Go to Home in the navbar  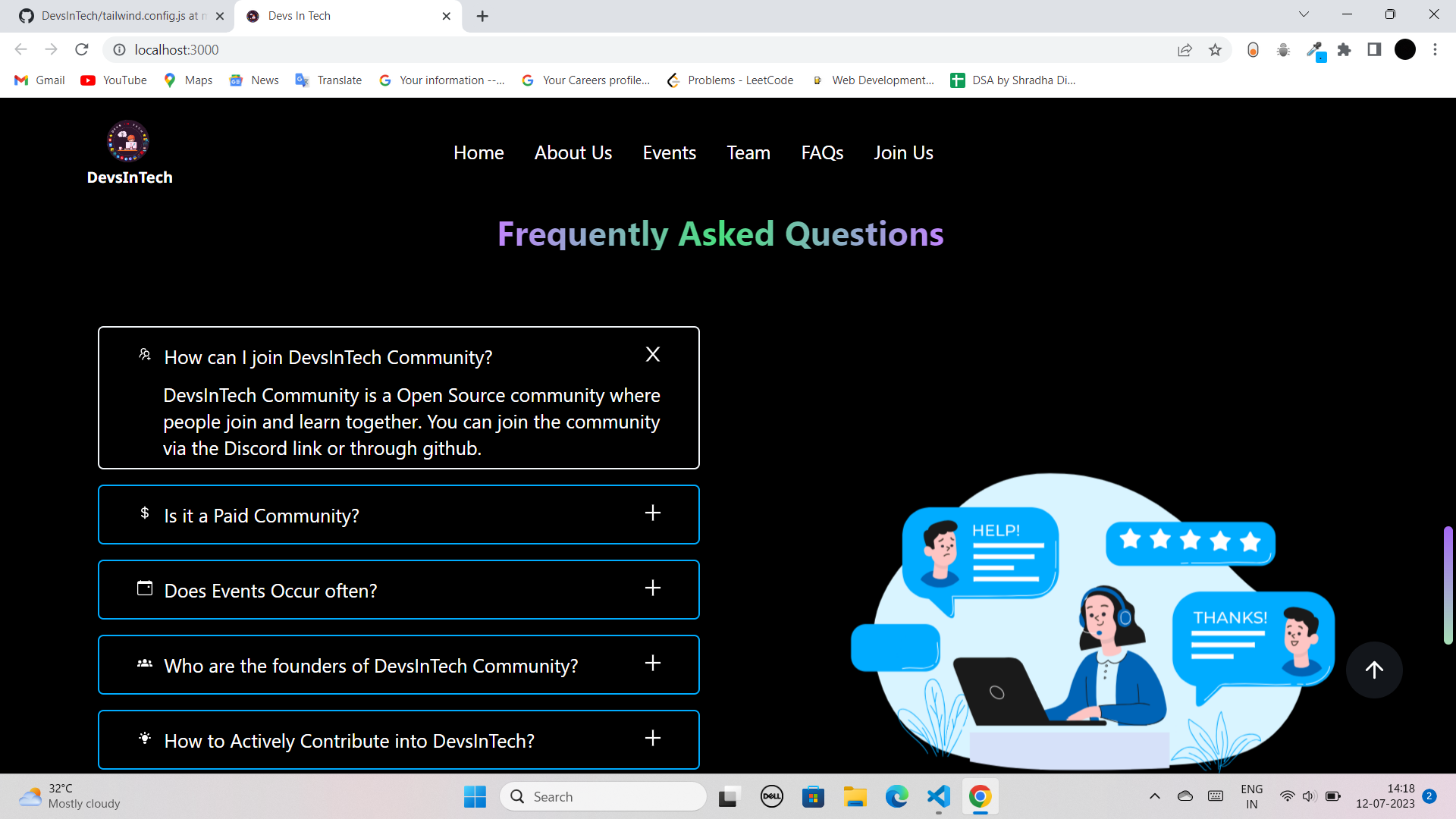[479, 152]
